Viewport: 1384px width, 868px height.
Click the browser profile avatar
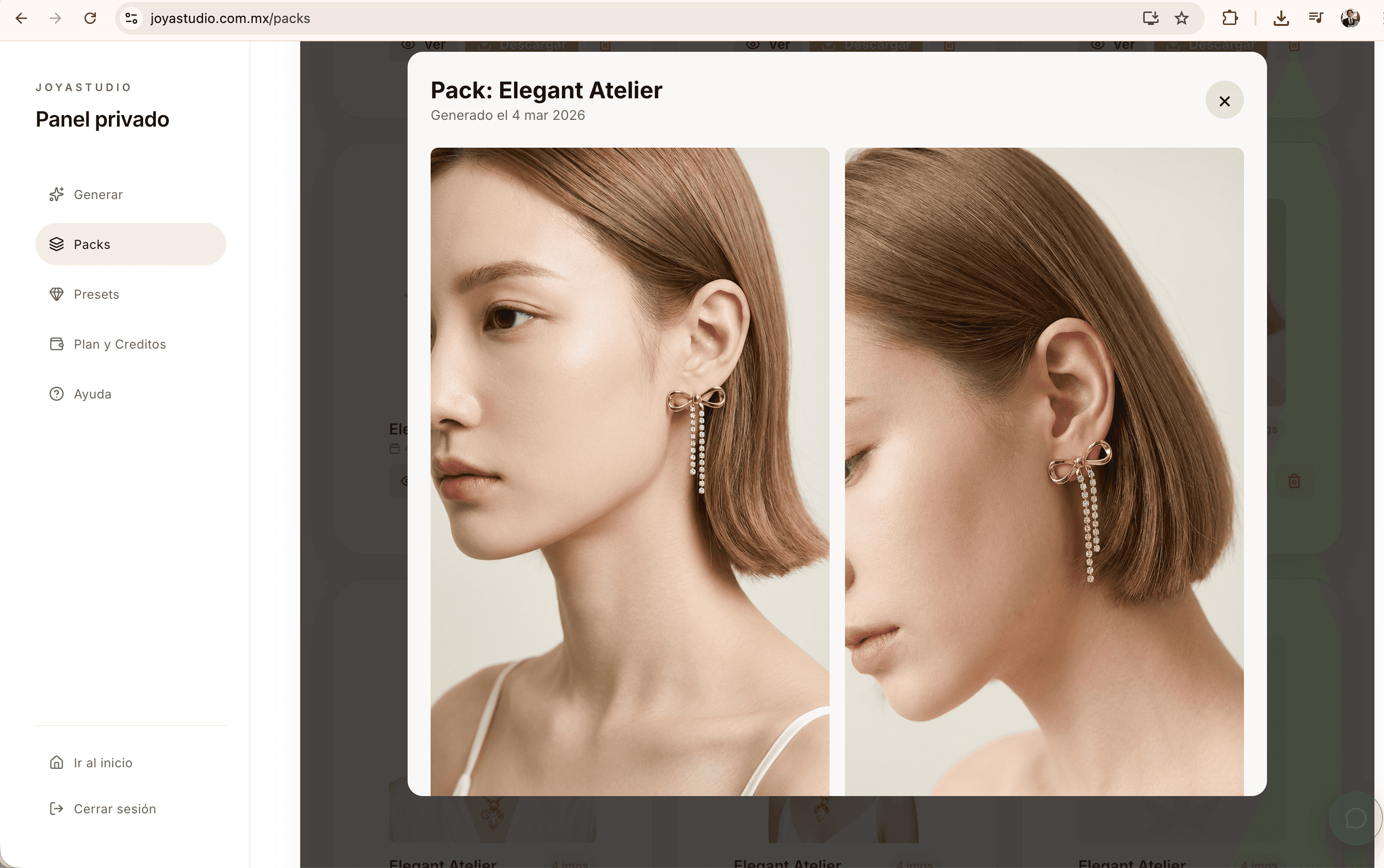(1349, 18)
